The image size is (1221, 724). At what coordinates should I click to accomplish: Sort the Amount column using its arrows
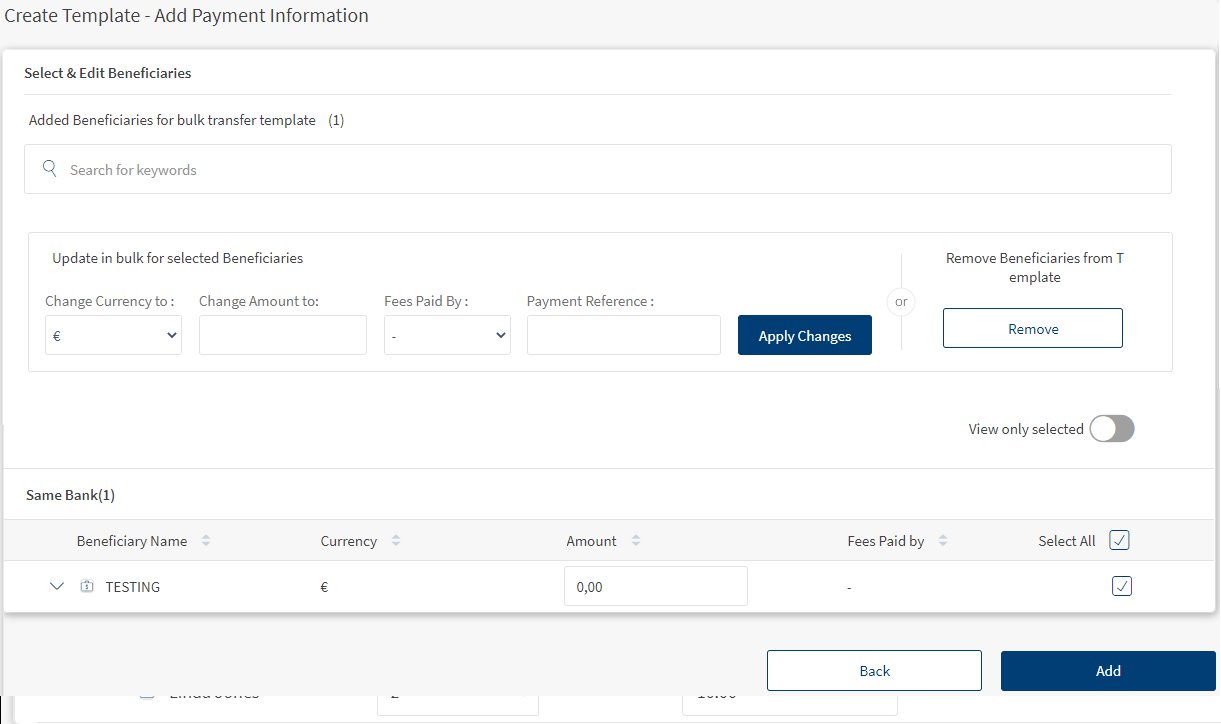click(636, 541)
